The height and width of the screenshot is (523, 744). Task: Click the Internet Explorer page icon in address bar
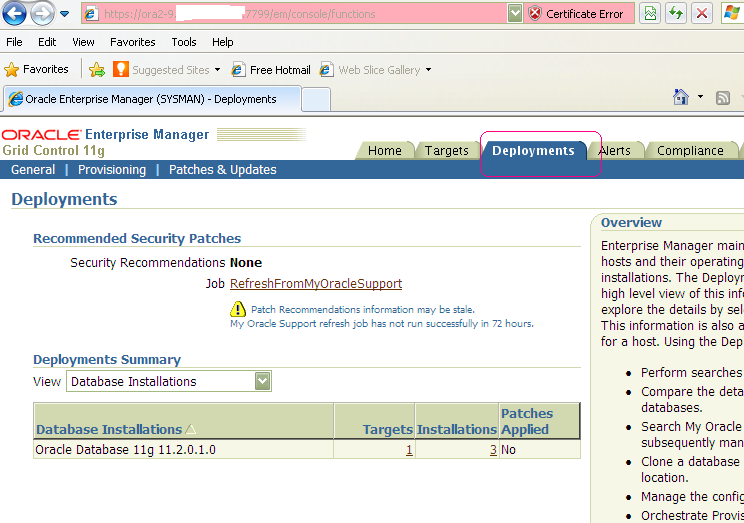(x=91, y=14)
